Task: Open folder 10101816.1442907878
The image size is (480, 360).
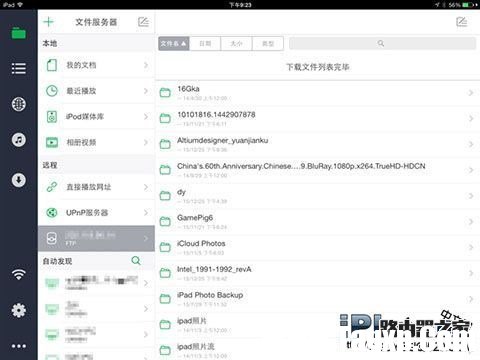Action: [318, 119]
